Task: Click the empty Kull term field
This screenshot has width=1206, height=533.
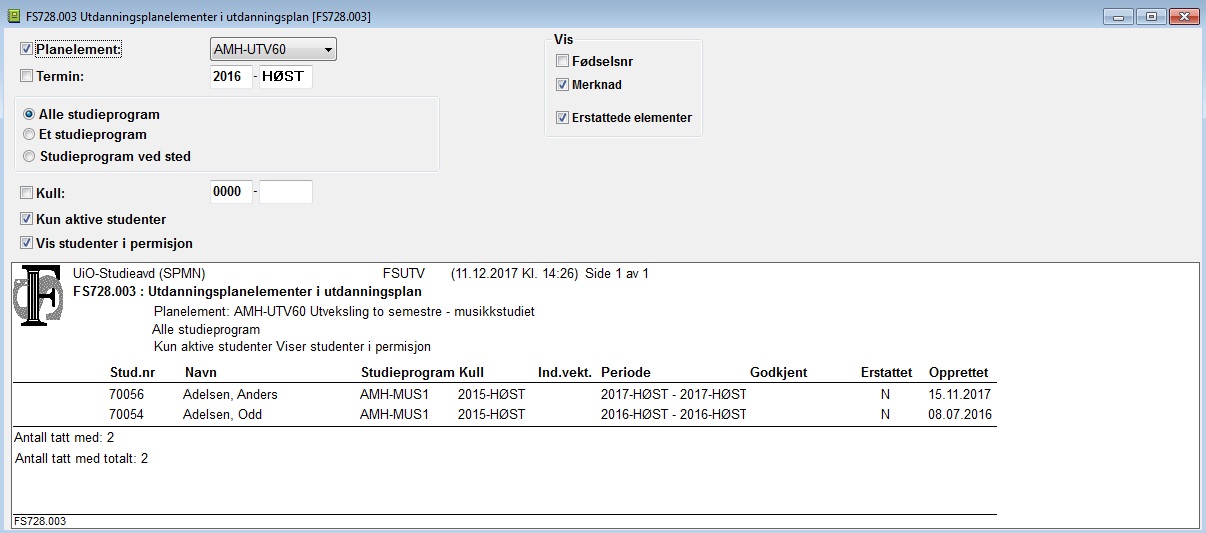Action: point(286,192)
